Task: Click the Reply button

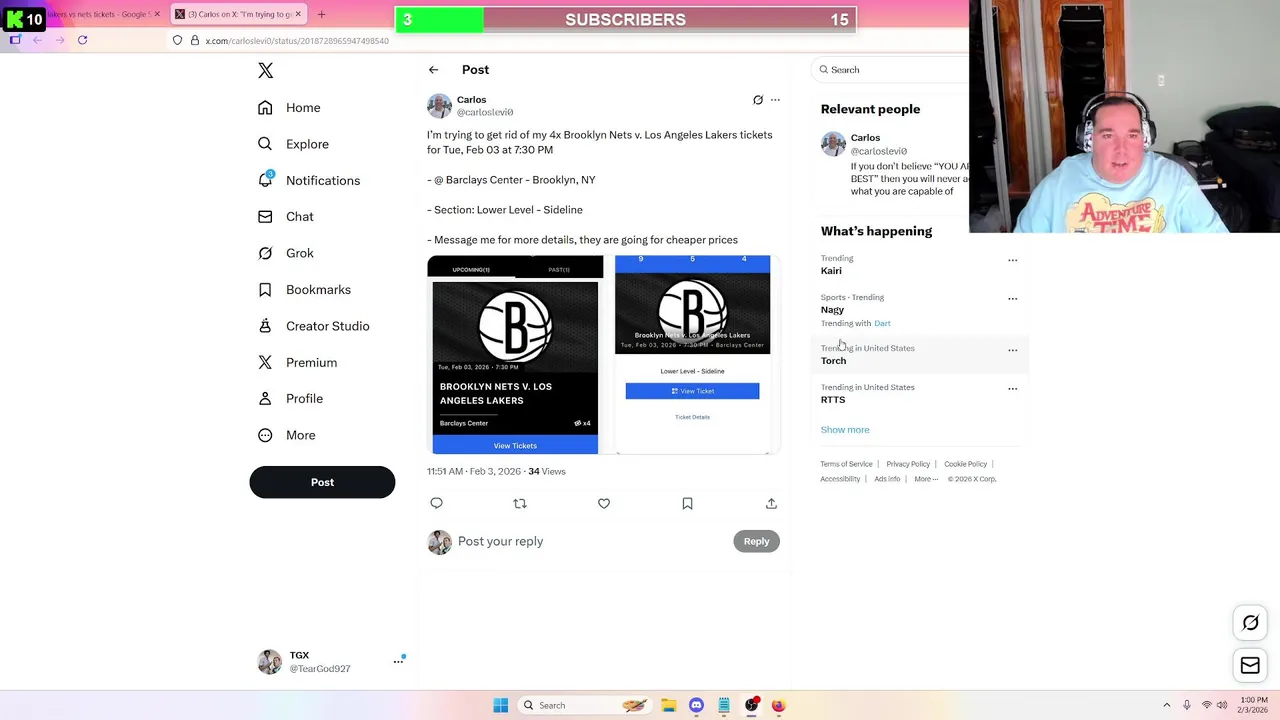Action: pos(756,541)
